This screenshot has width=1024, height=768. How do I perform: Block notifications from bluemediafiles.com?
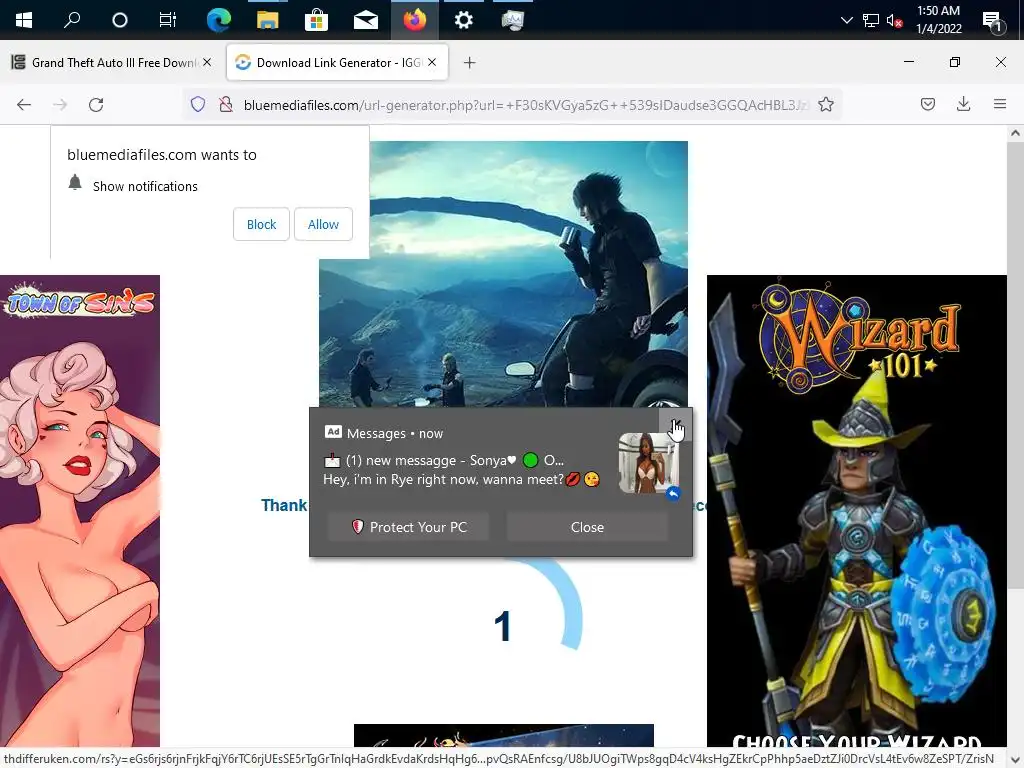[261, 224]
